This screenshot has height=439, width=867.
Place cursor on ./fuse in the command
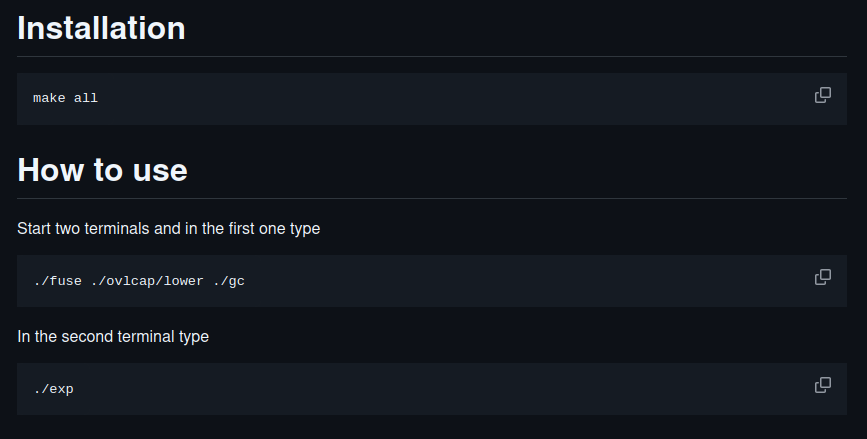click(58, 281)
